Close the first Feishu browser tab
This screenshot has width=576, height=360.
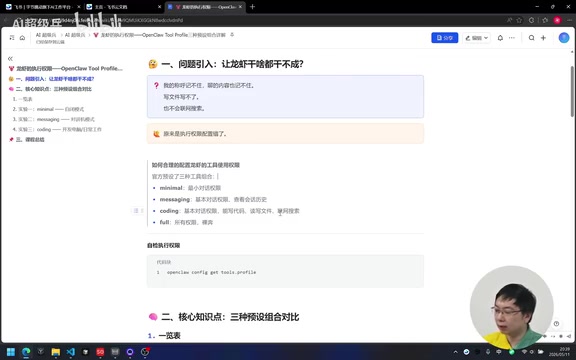tap(79, 7)
